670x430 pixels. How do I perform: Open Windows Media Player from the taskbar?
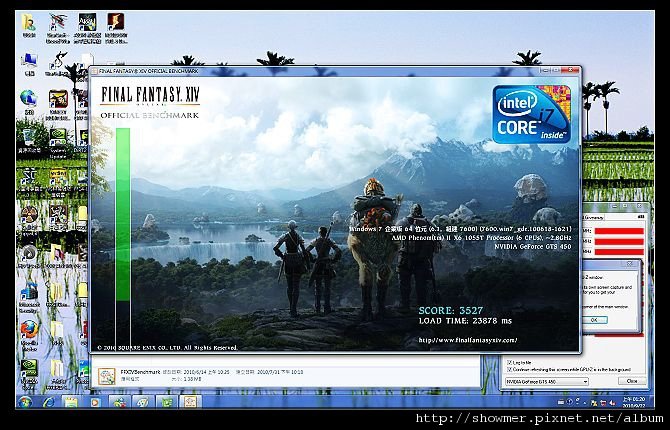click(95, 402)
